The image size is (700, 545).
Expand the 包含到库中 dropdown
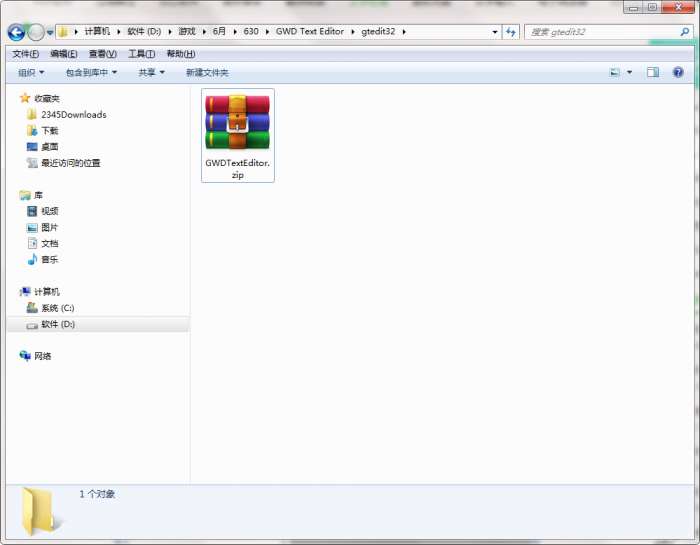click(91, 72)
